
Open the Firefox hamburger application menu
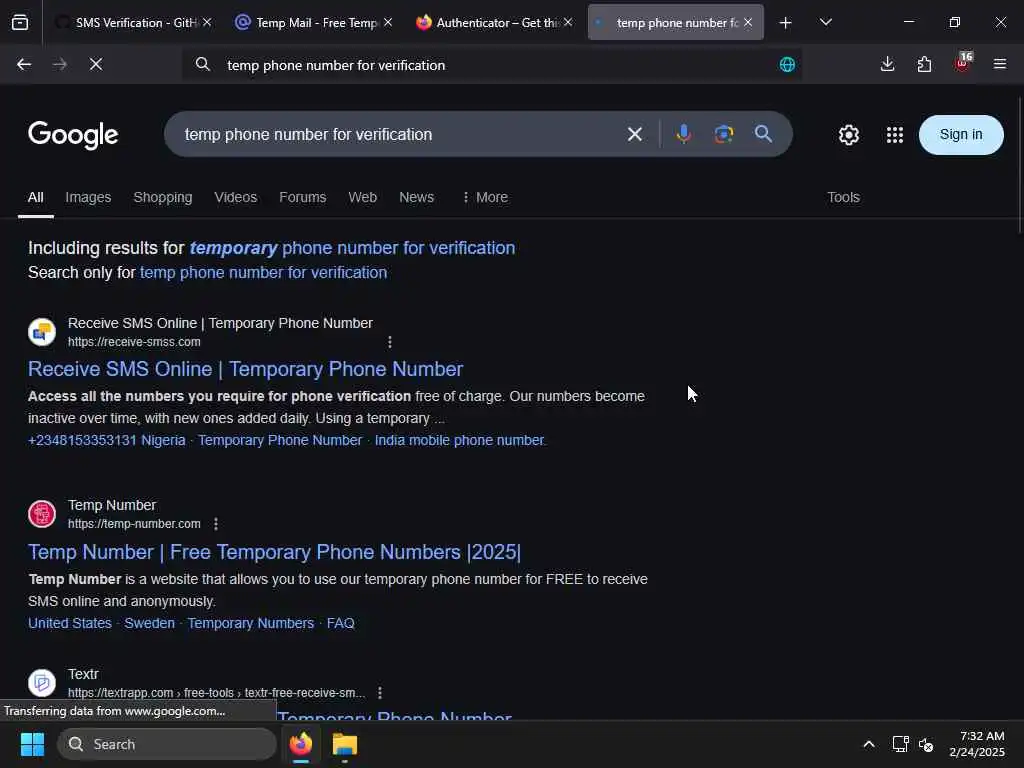coord(1000,65)
